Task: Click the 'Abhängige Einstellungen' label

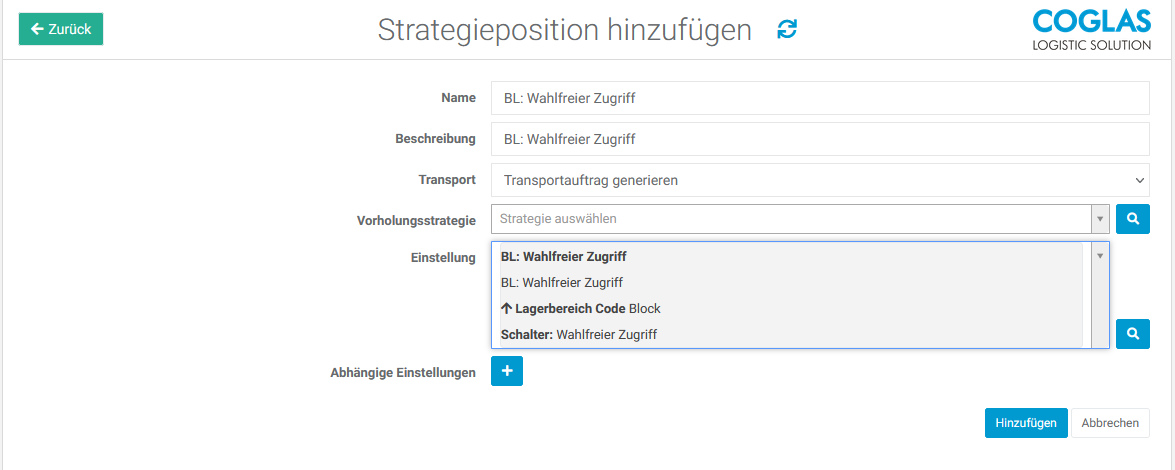Action: click(x=403, y=373)
